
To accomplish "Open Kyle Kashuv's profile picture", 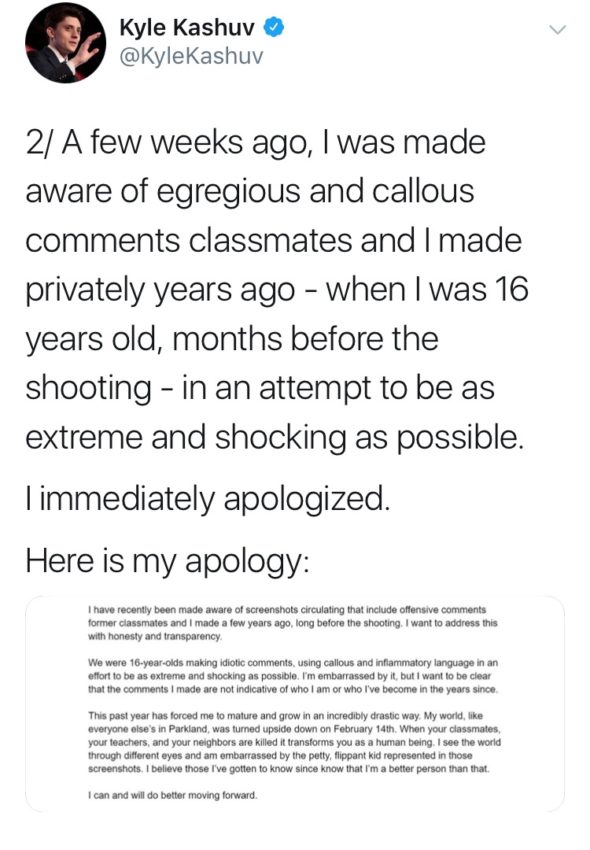I will pyautogui.click(x=66, y=42).
